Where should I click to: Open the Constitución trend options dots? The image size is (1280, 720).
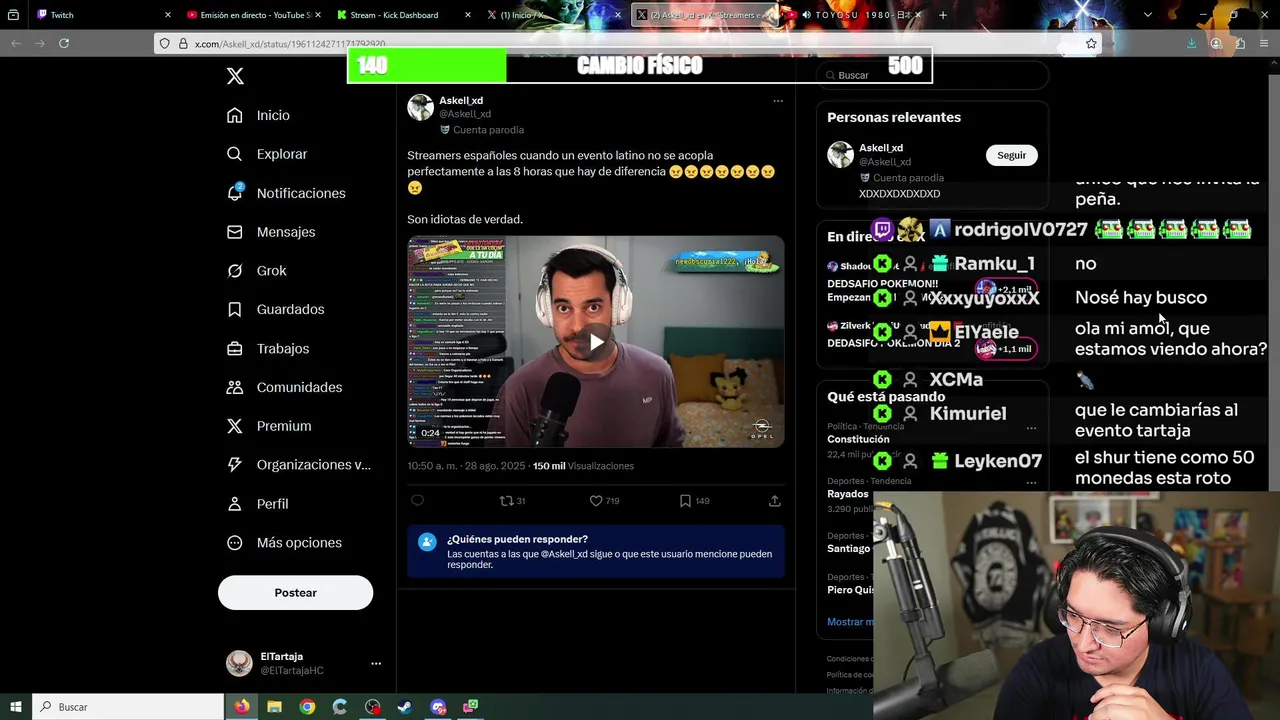(1031, 428)
